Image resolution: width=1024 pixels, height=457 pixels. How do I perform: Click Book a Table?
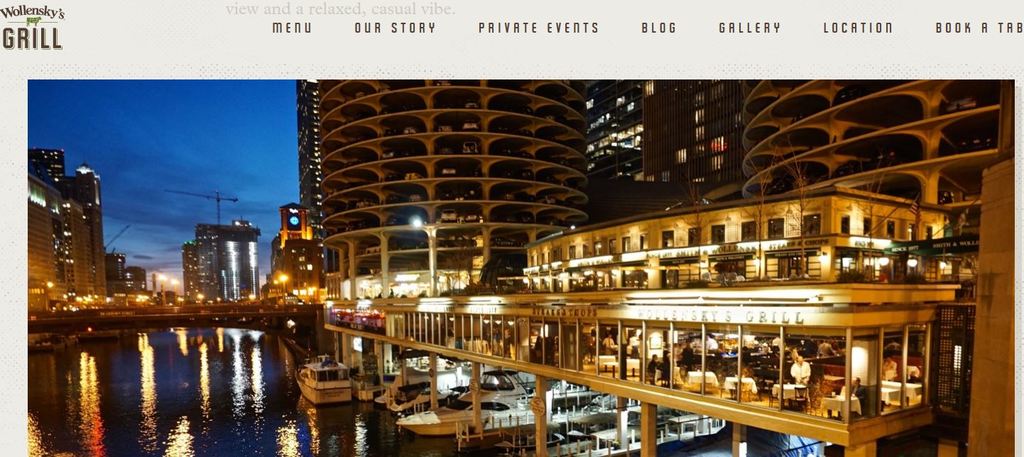pos(980,27)
